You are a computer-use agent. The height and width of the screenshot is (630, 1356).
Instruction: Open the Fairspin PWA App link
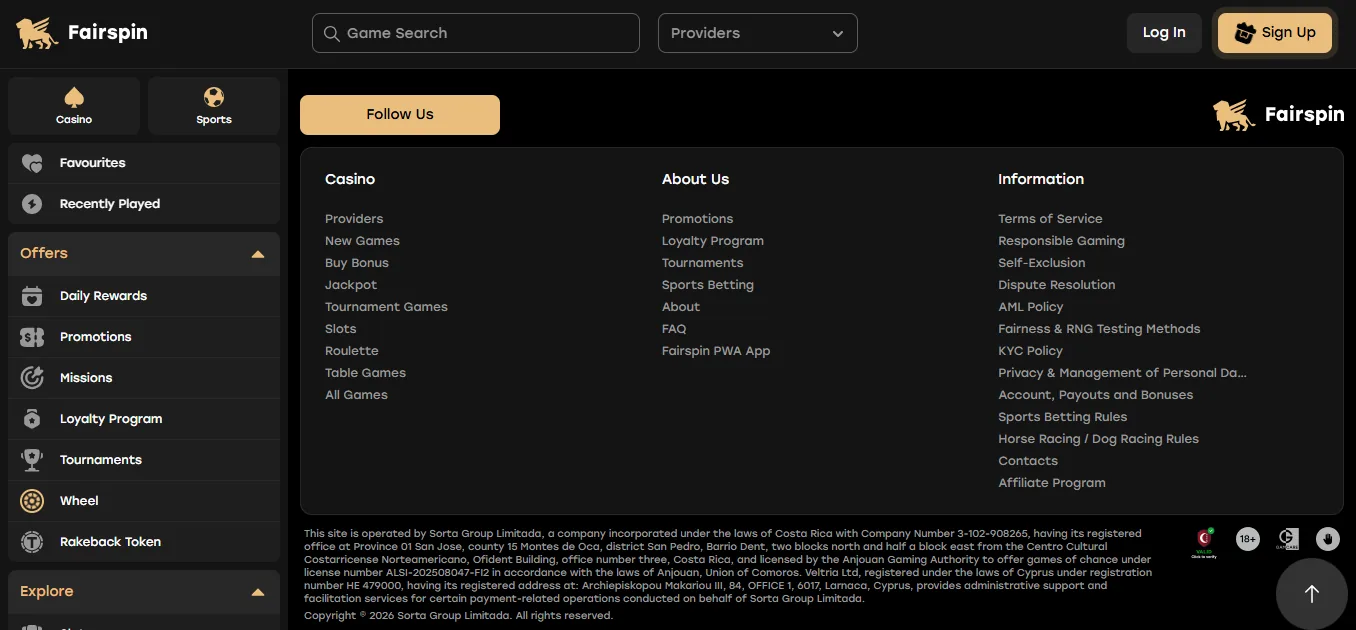(716, 351)
